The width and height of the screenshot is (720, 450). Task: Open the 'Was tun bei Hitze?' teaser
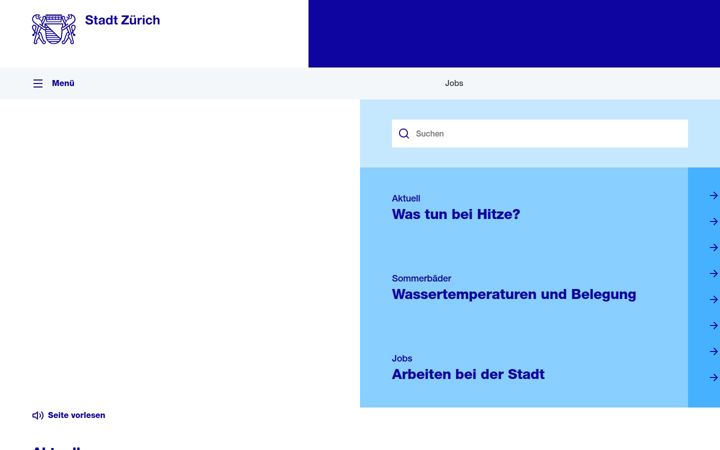456,214
